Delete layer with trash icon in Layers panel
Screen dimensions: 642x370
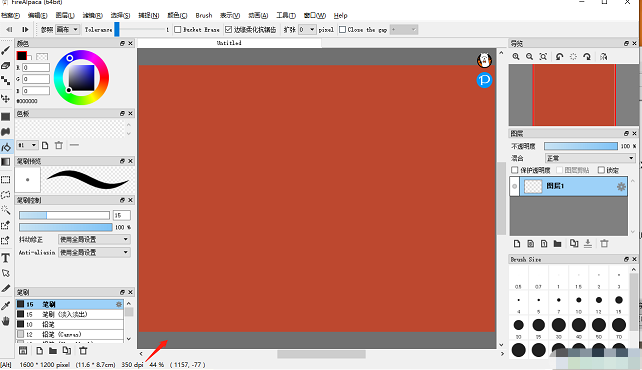coord(604,244)
